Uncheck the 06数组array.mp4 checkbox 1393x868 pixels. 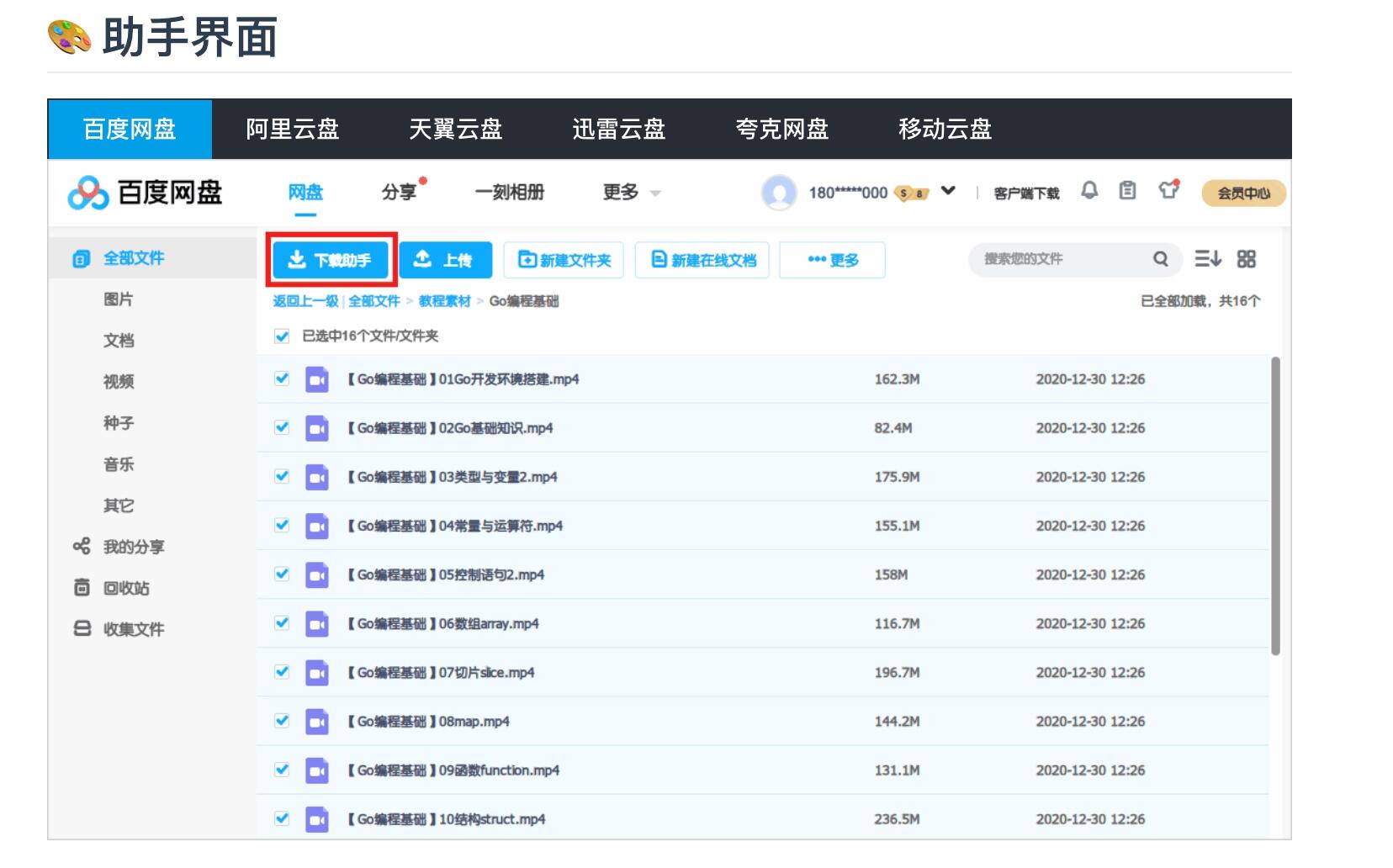click(282, 622)
